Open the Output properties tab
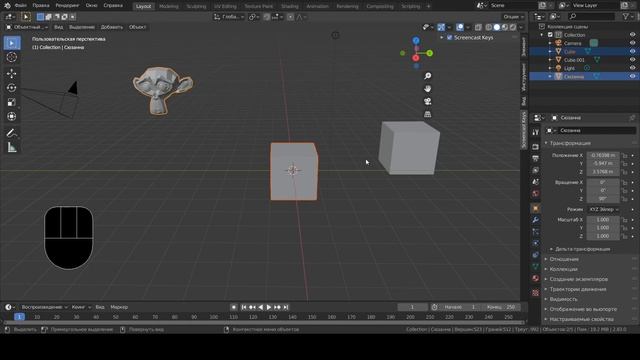Screen dimensions: 640x360 tap(536, 158)
